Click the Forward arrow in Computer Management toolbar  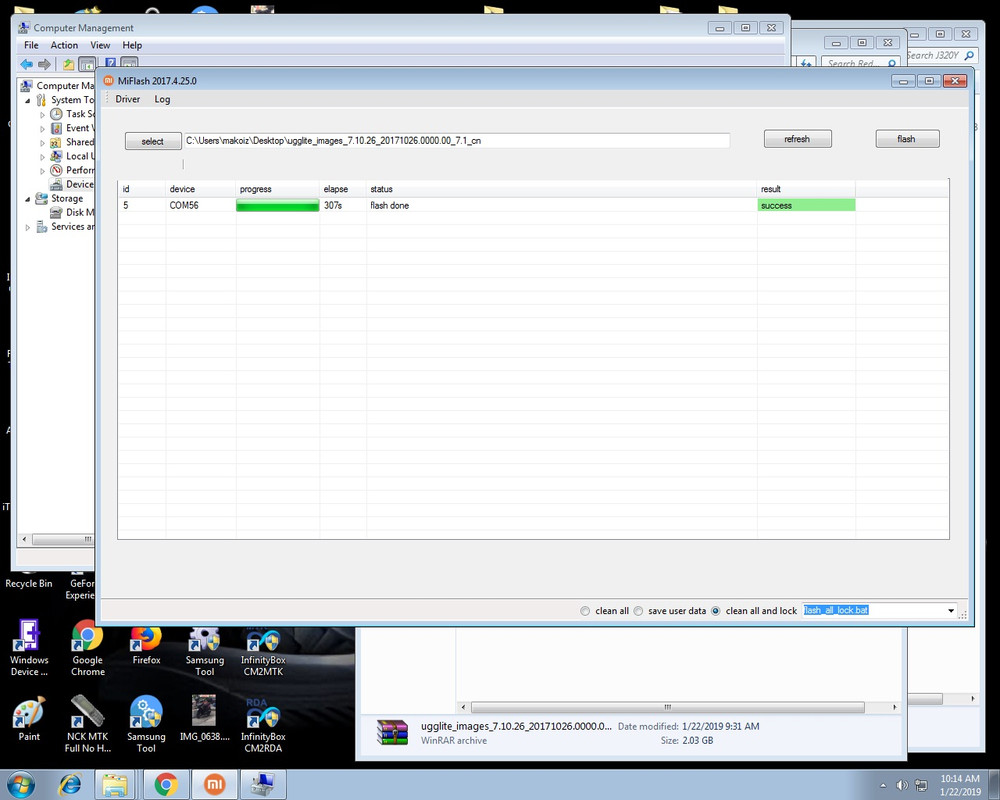(44, 64)
